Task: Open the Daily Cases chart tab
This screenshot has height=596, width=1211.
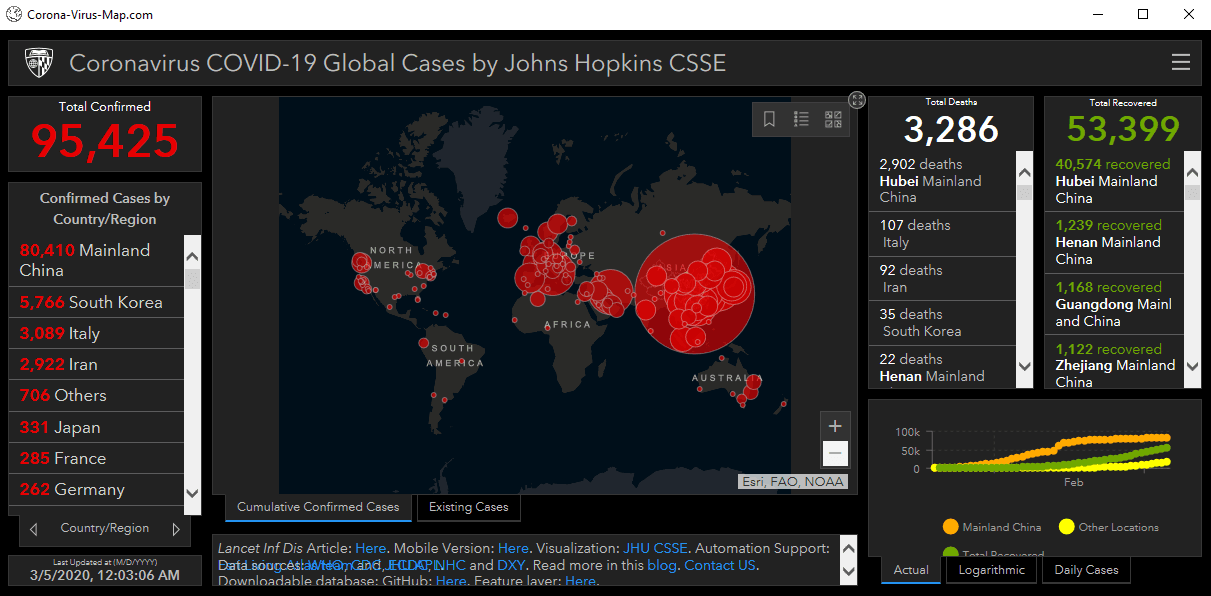Action: click(1087, 570)
